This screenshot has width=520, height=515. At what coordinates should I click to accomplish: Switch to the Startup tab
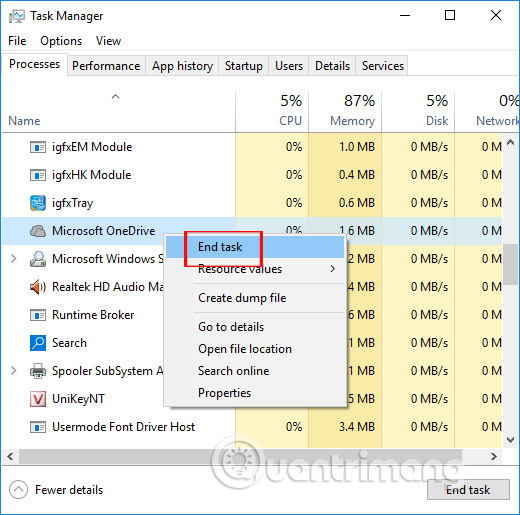(x=244, y=66)
